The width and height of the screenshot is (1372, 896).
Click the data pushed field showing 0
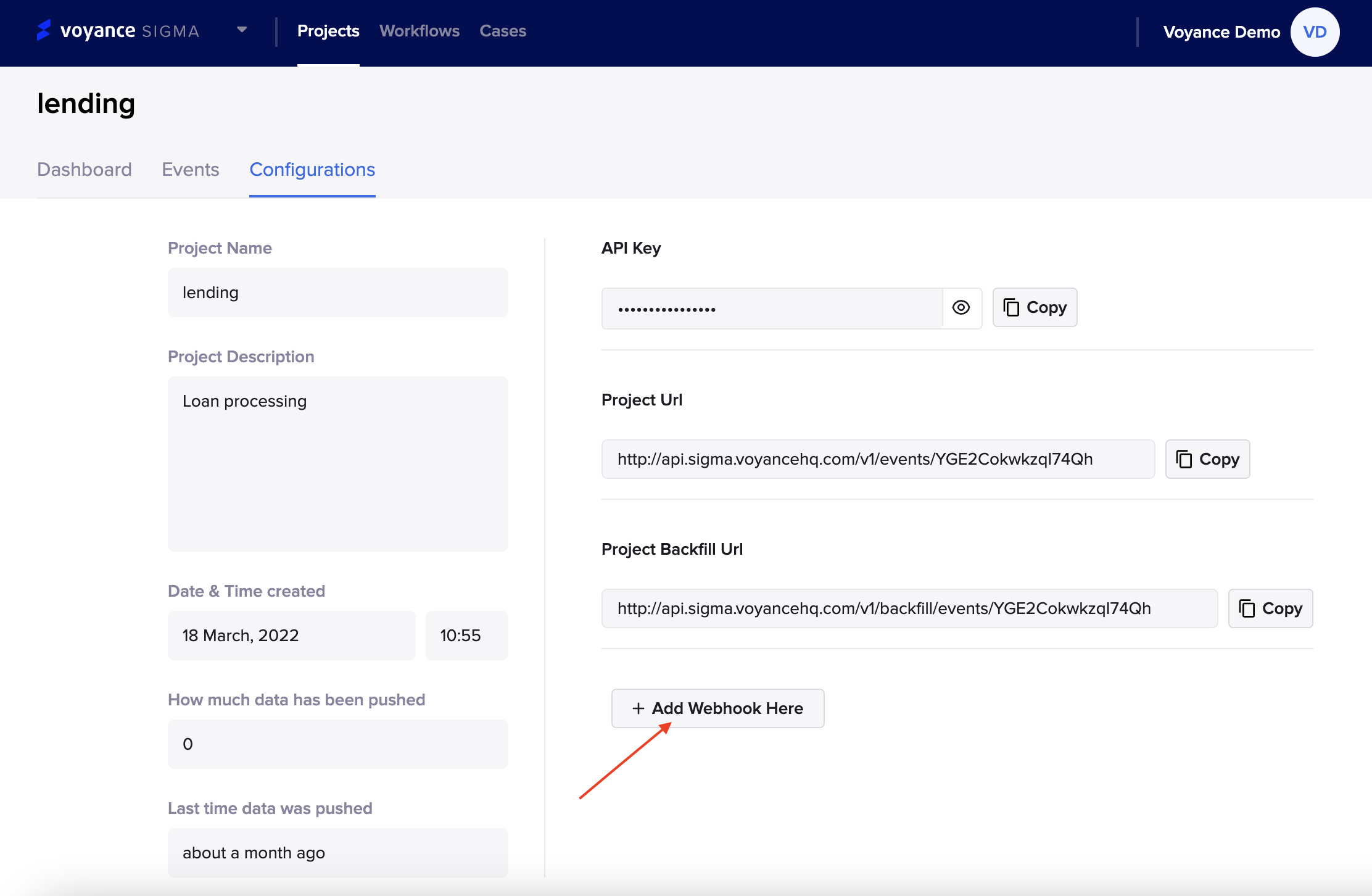(338, 744)
